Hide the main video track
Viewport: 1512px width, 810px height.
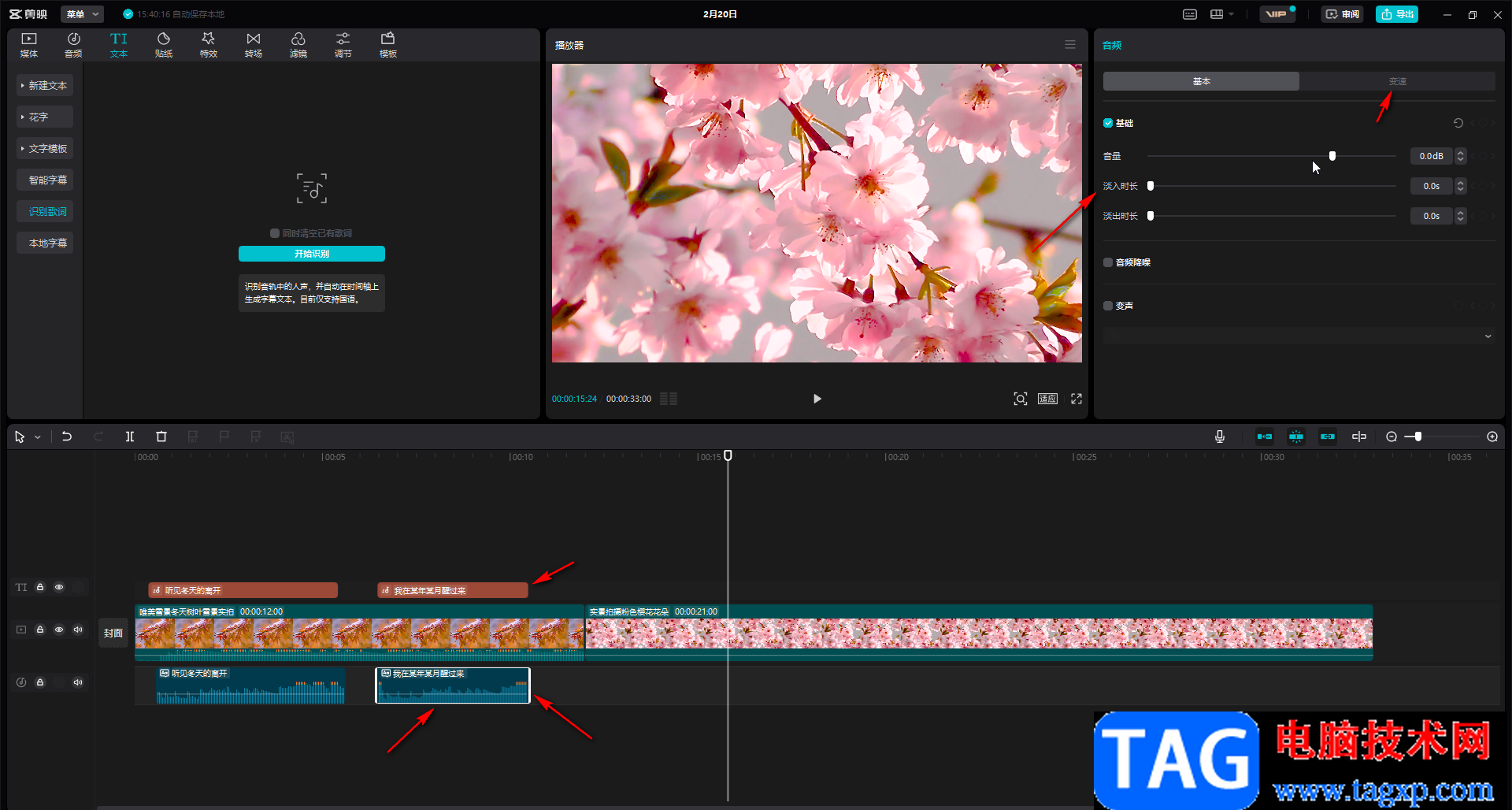tap(59, 630)
